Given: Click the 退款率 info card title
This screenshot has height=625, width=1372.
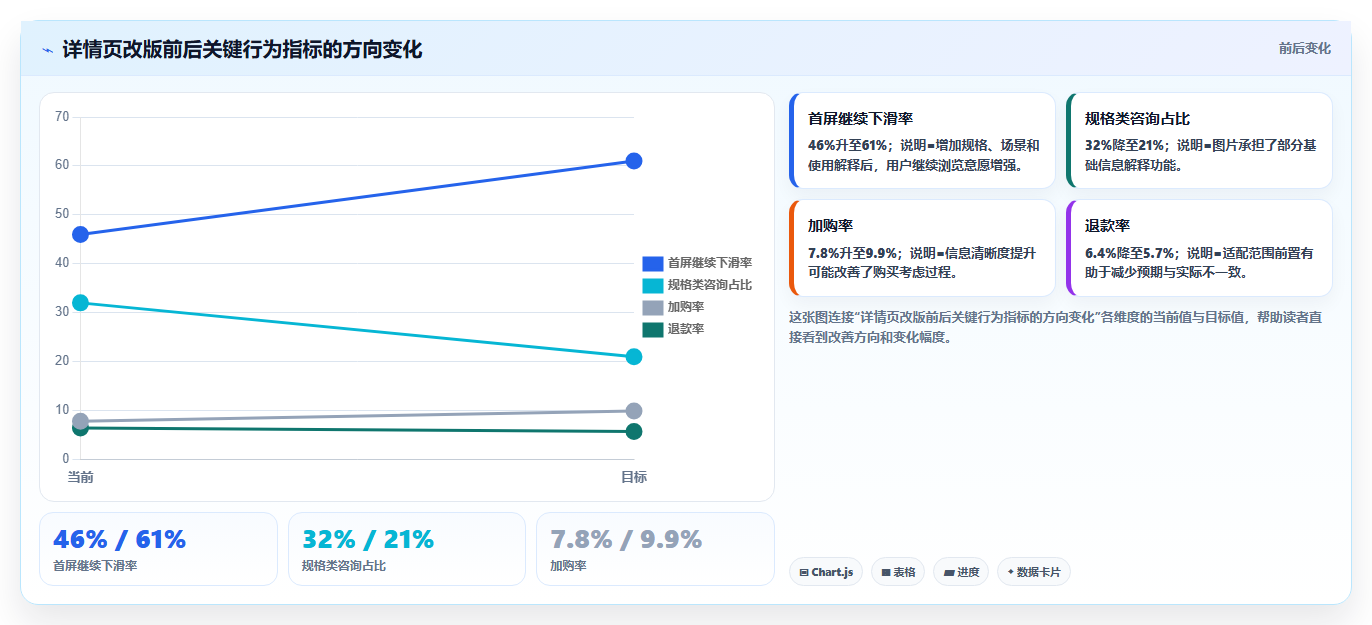Looking at the screenshot, I should pyautogui.click(x=1107, y=226).
